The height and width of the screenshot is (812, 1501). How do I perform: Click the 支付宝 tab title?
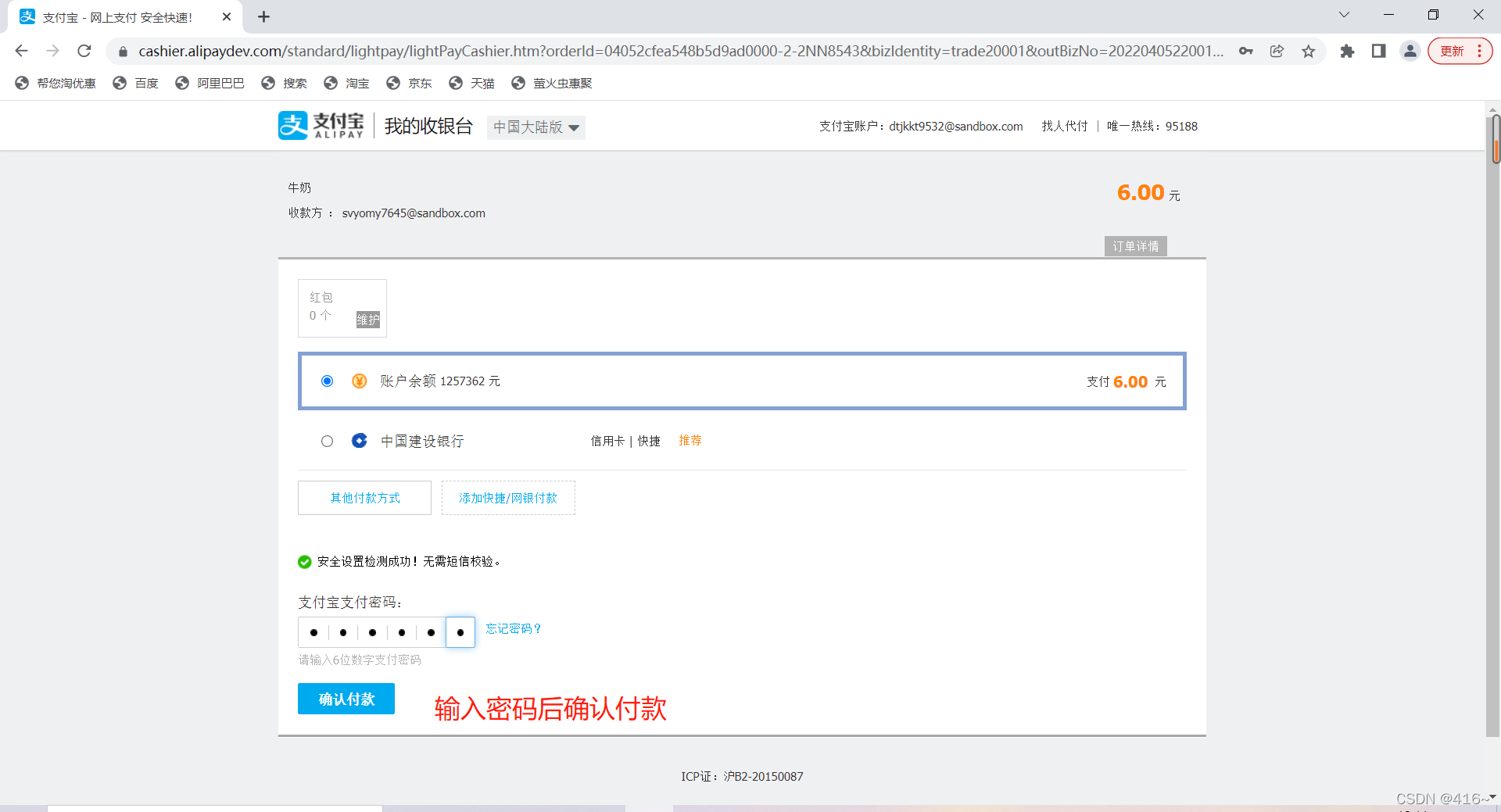point(118,17)
